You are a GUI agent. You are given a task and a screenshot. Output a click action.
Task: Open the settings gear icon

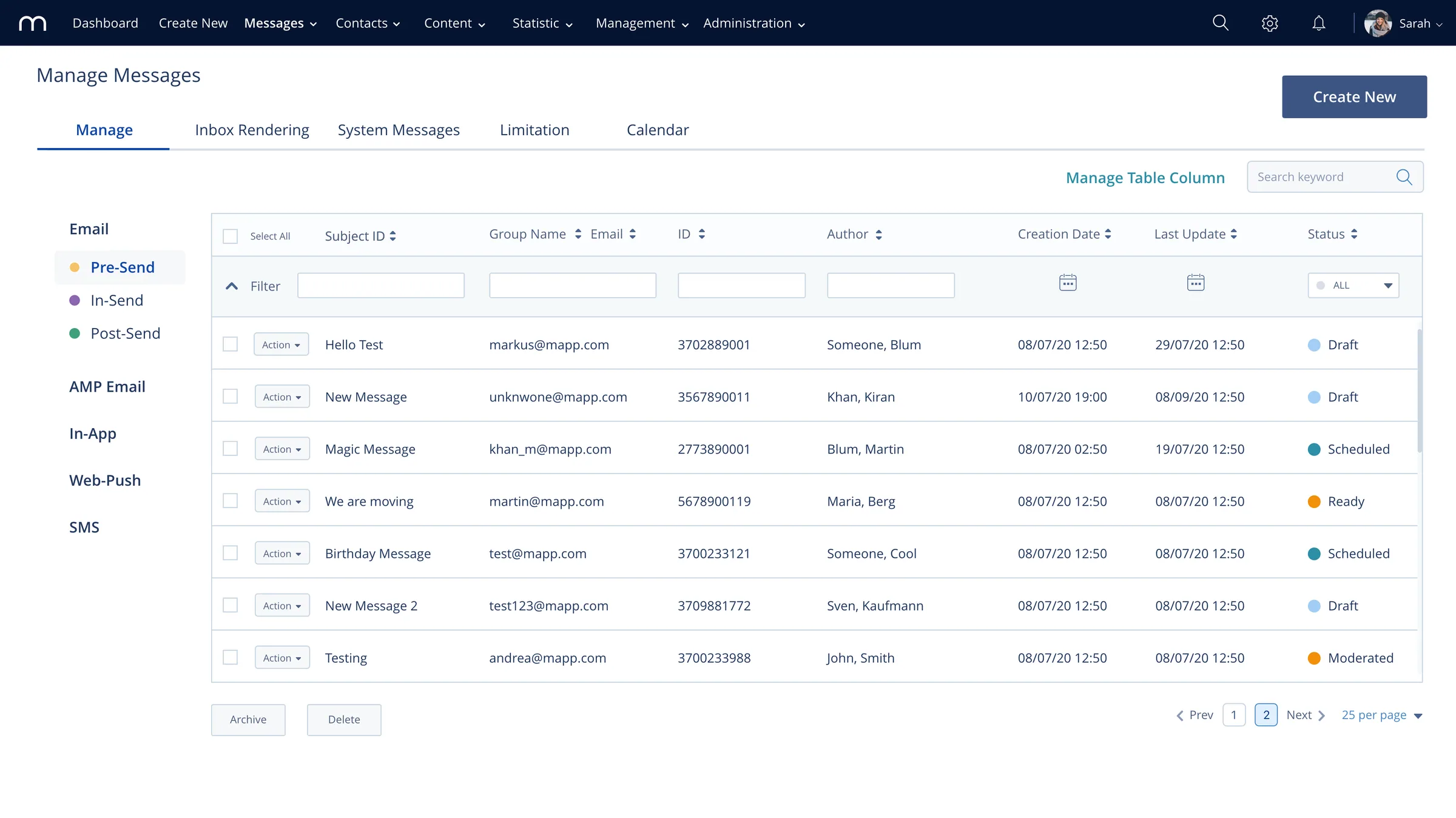coord(1270,23)
